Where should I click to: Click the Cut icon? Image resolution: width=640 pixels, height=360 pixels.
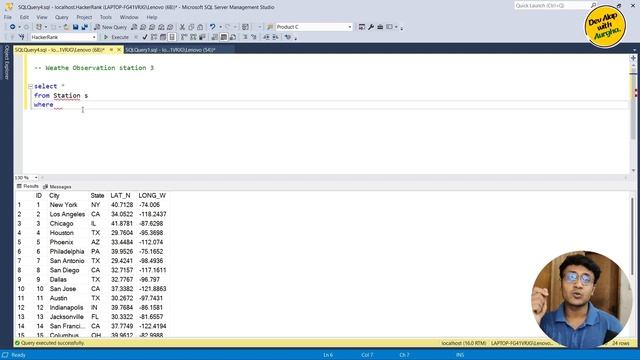182,27
